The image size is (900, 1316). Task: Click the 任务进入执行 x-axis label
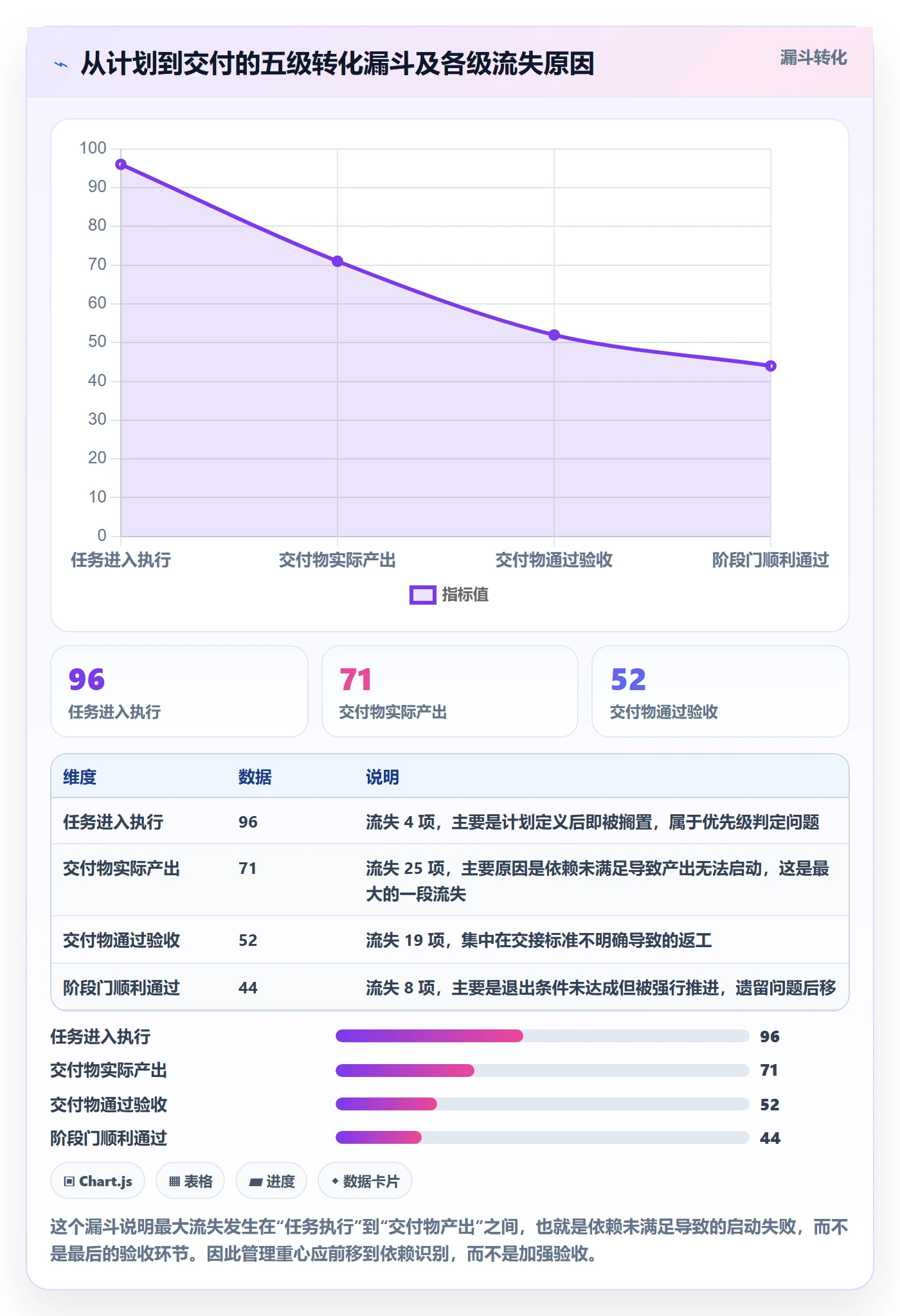[121, 560]
